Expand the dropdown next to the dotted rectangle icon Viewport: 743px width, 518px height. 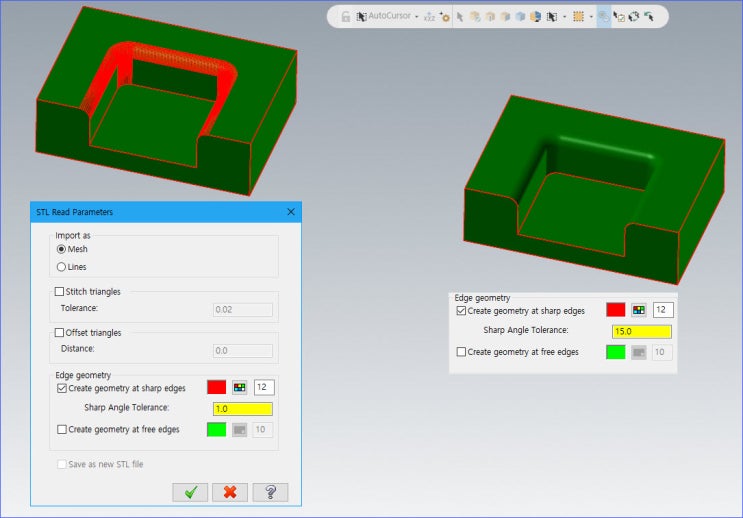[x=591, y=17]
